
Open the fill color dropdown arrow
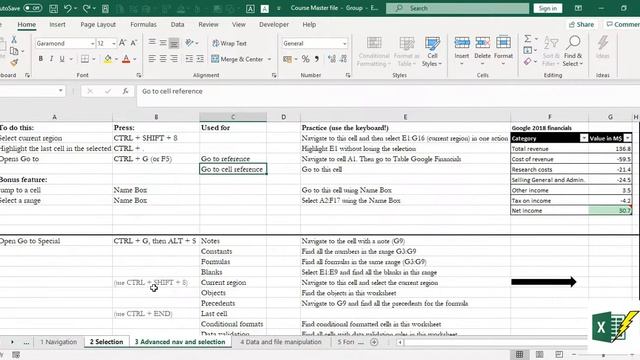pyautogui.click(x=116, y=59)
